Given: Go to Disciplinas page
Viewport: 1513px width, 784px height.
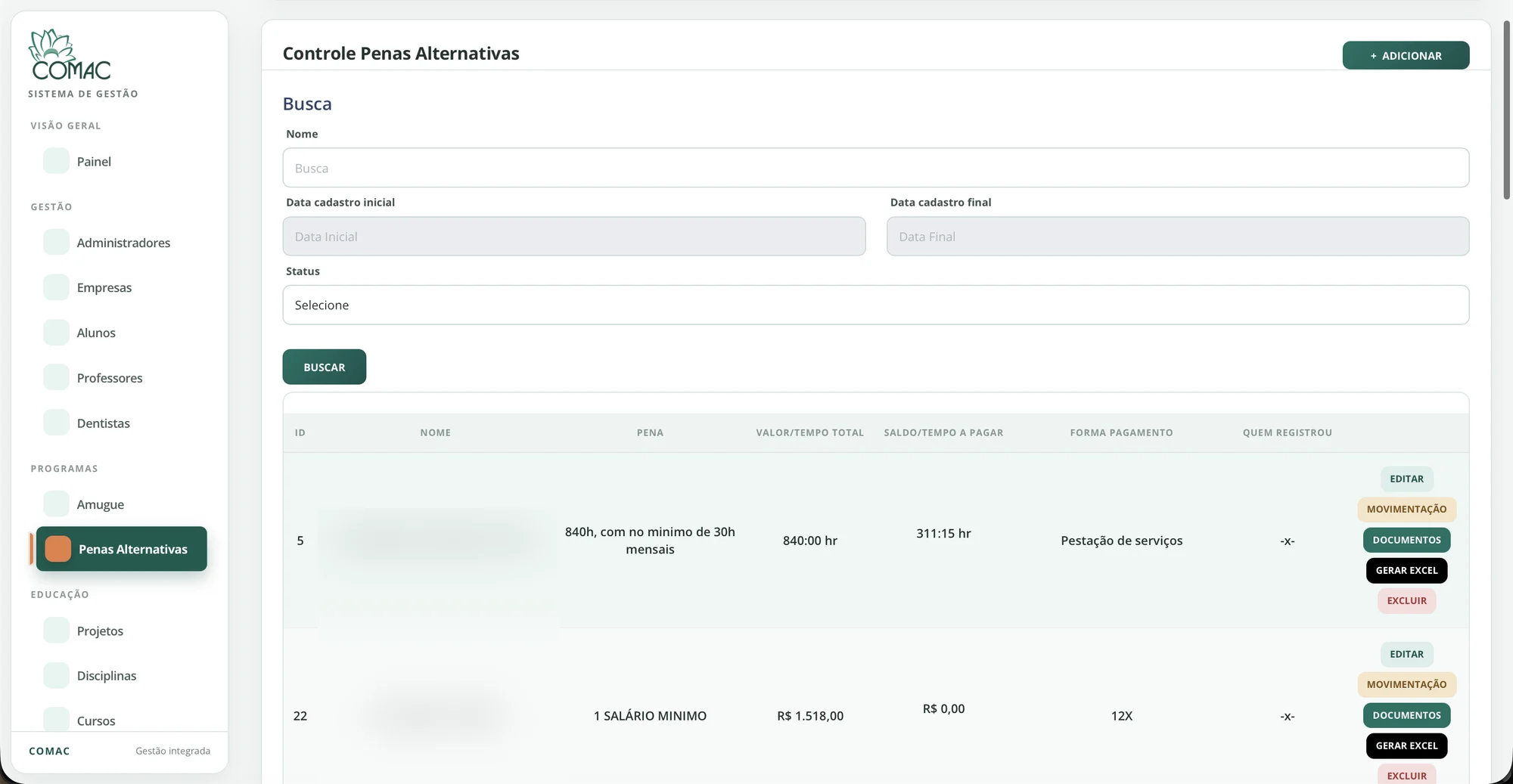Looking at the screenshot, I should (107, 675).
